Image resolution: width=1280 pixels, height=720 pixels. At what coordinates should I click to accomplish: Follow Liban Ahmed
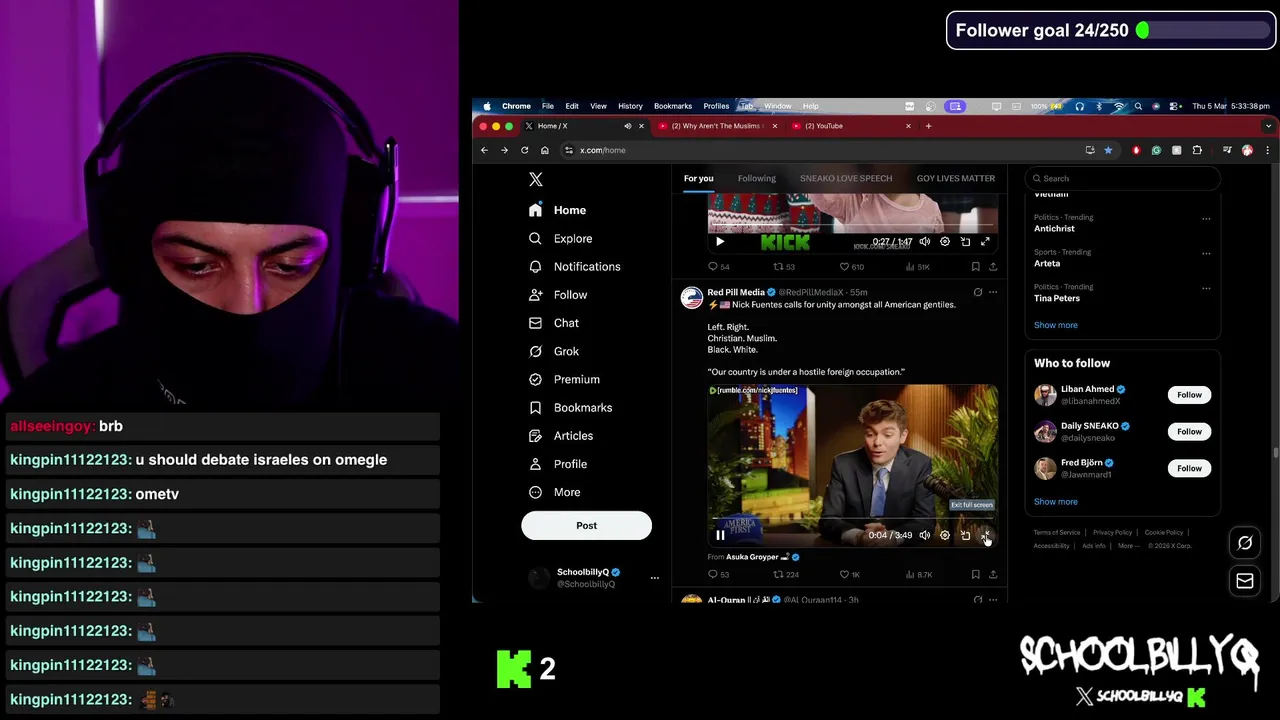(x=1189, y=395)
